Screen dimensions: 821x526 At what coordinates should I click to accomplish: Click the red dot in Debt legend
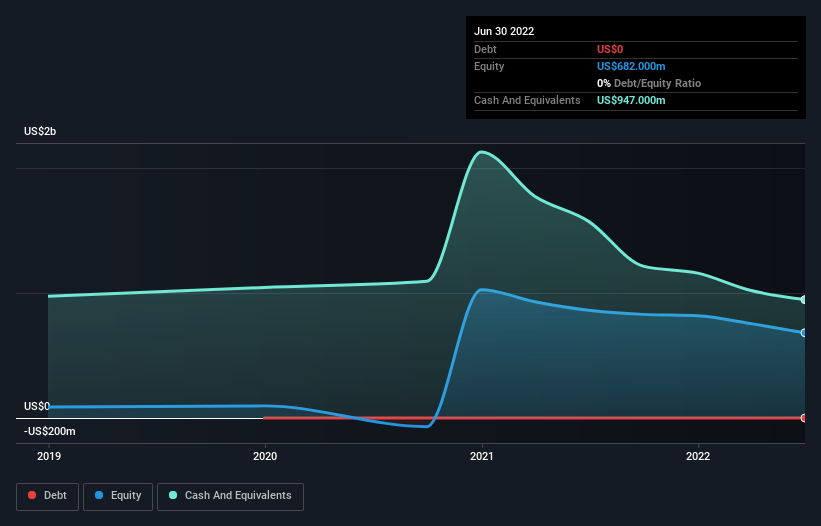[x=32, y=495]
